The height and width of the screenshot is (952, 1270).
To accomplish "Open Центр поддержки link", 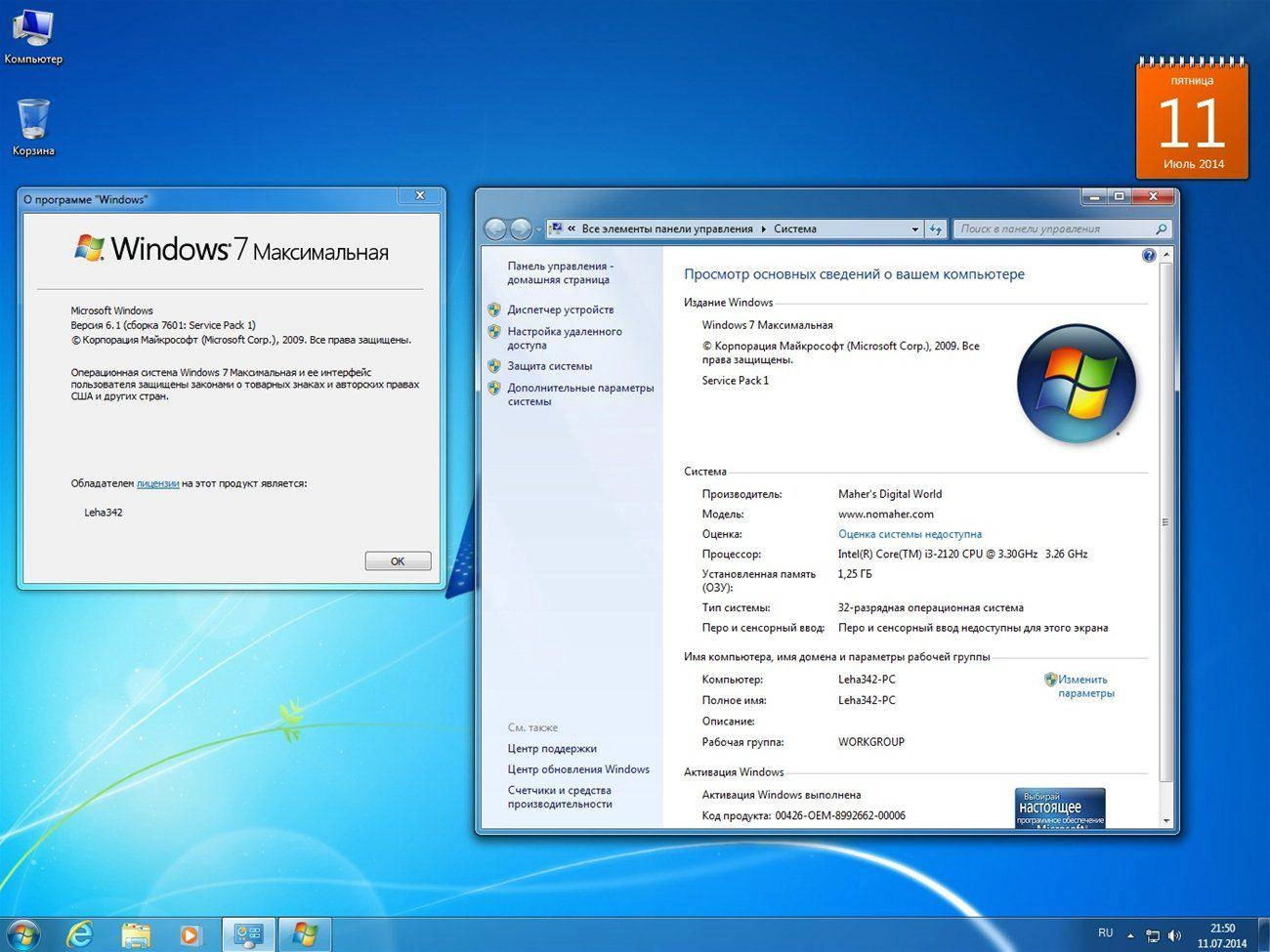I will tap(552, 748).
